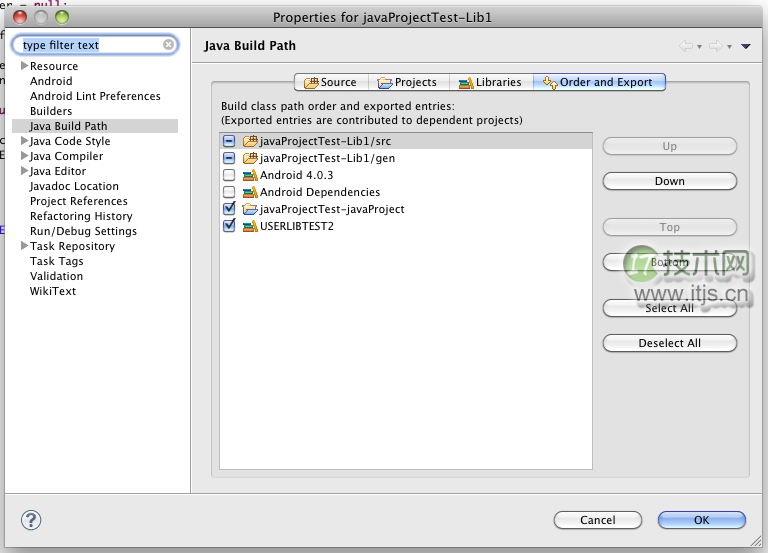Click Cancel to dismiss the dialog
The image size is (768, 553).
[x=598, y=520]
